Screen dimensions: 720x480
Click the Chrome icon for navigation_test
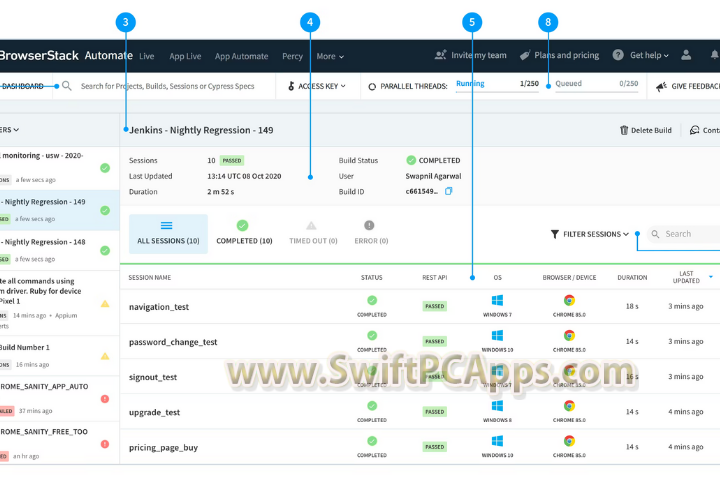coord(569,300)
